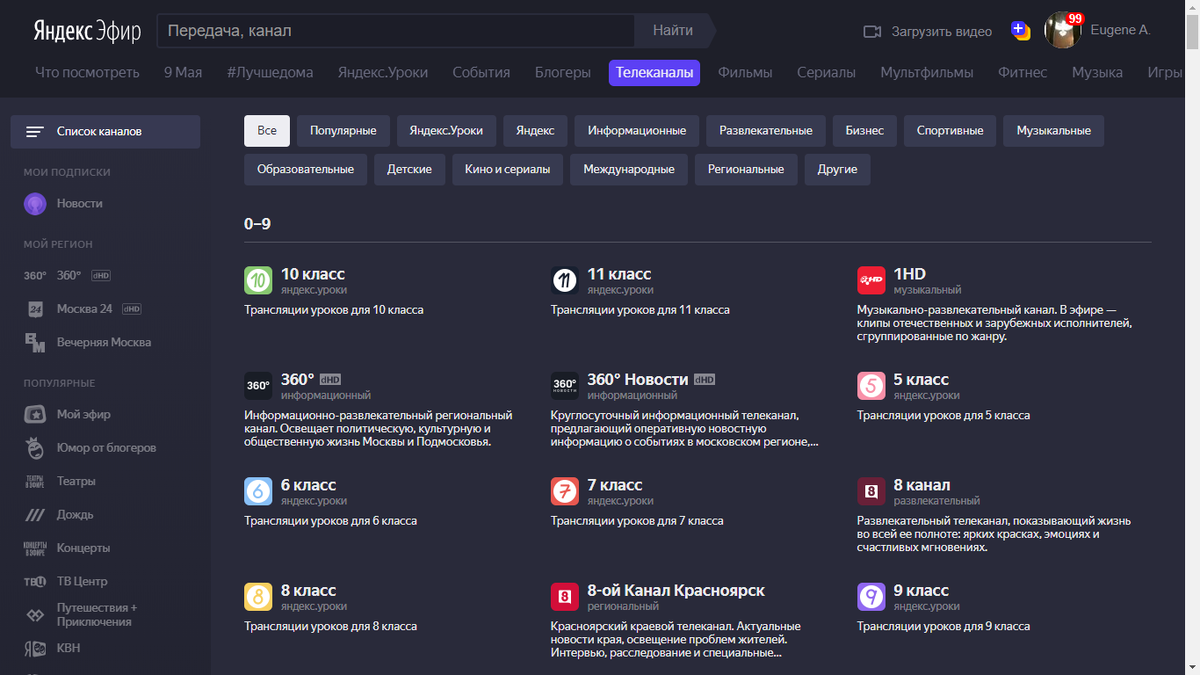Click the Загрузить видео link

pos(942,31)
